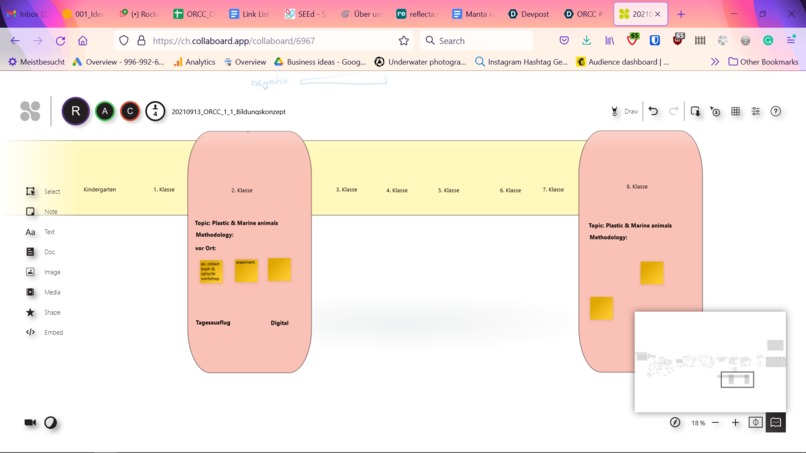Show more bookmarks chevron
This screenshot has height=453, width=806.
pos(715,62)
